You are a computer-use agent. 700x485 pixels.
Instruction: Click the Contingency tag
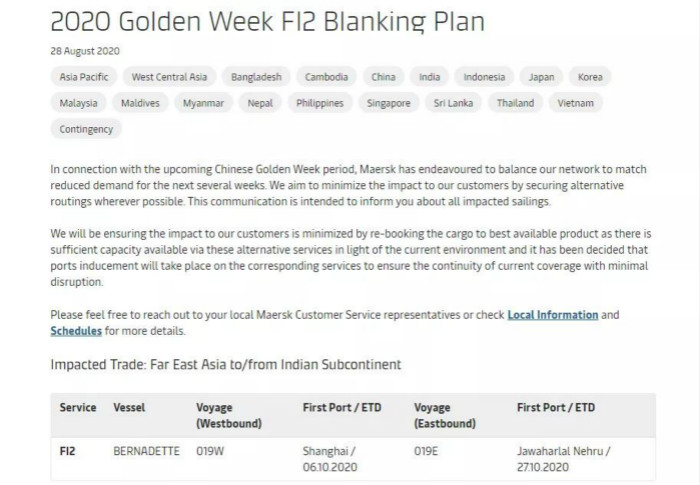point(86,130)
